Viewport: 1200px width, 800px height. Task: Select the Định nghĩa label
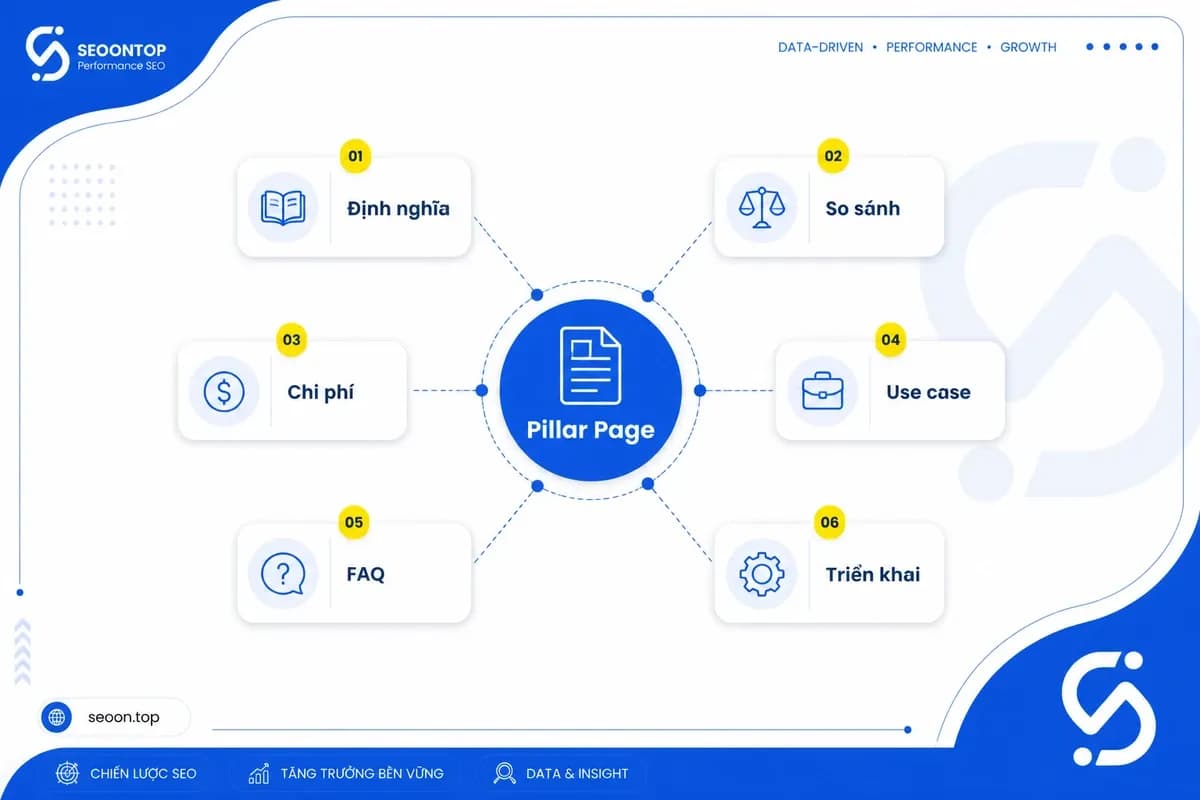[x=398, y=209]
